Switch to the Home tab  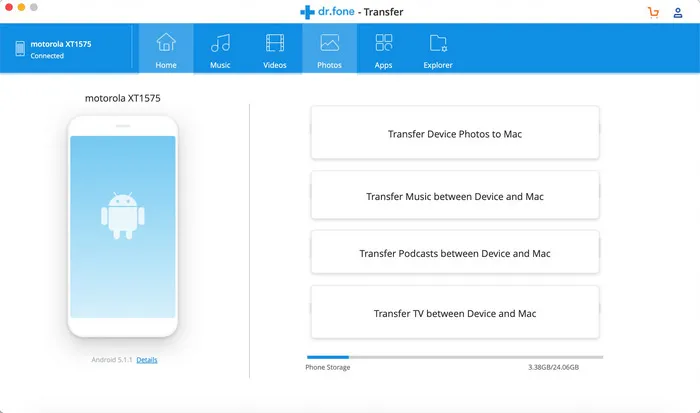pos(166,48)
